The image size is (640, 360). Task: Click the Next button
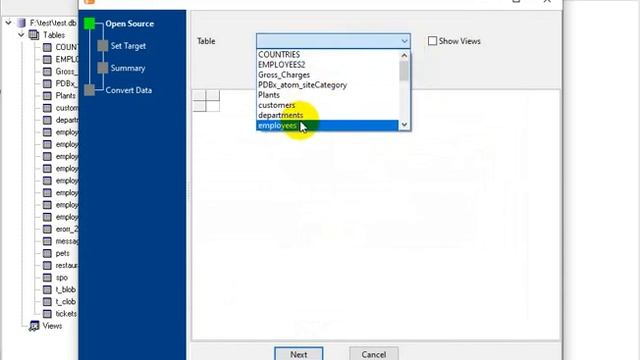pyautogui.click(x=299, y=354)
